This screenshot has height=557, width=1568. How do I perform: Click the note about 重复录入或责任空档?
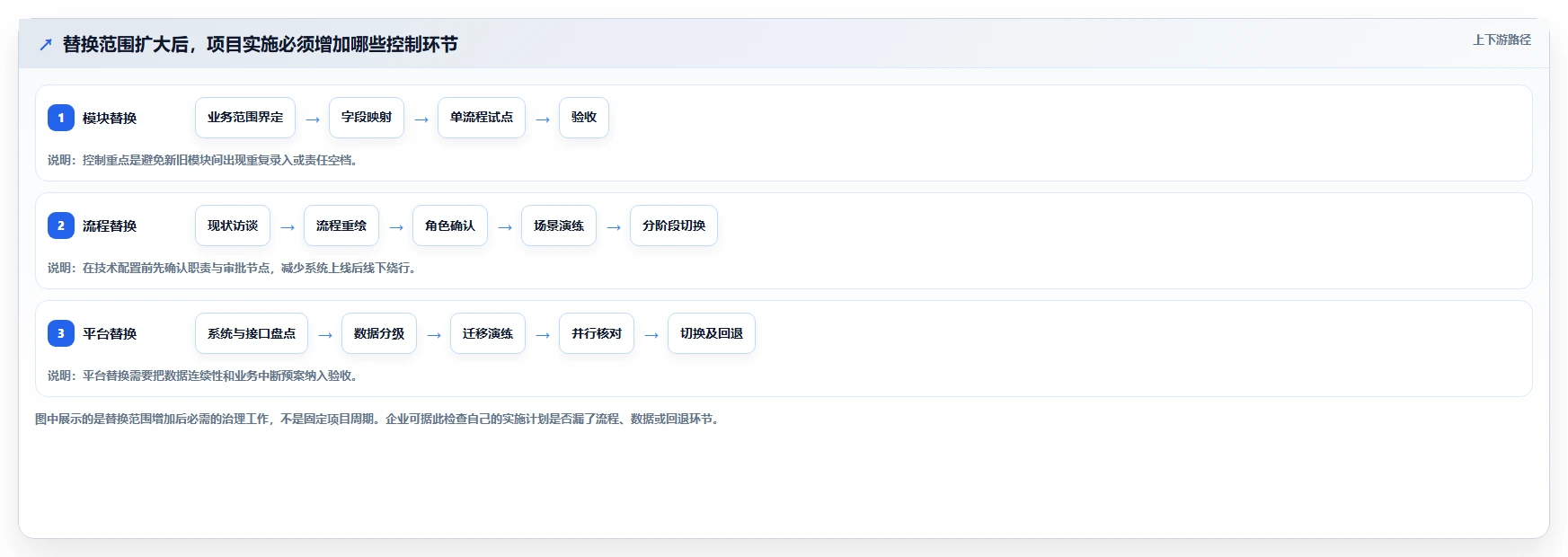pos(205,160)
